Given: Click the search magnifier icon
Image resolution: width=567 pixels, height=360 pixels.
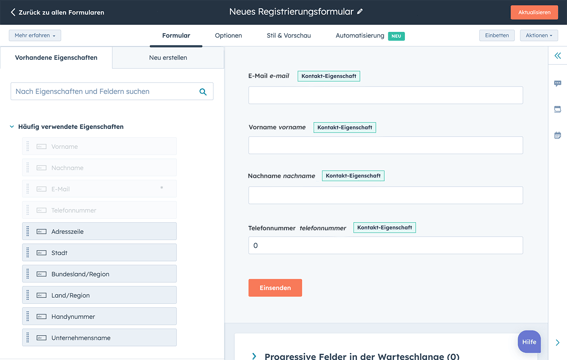Looking at the screenshot, I should (203, 92).
